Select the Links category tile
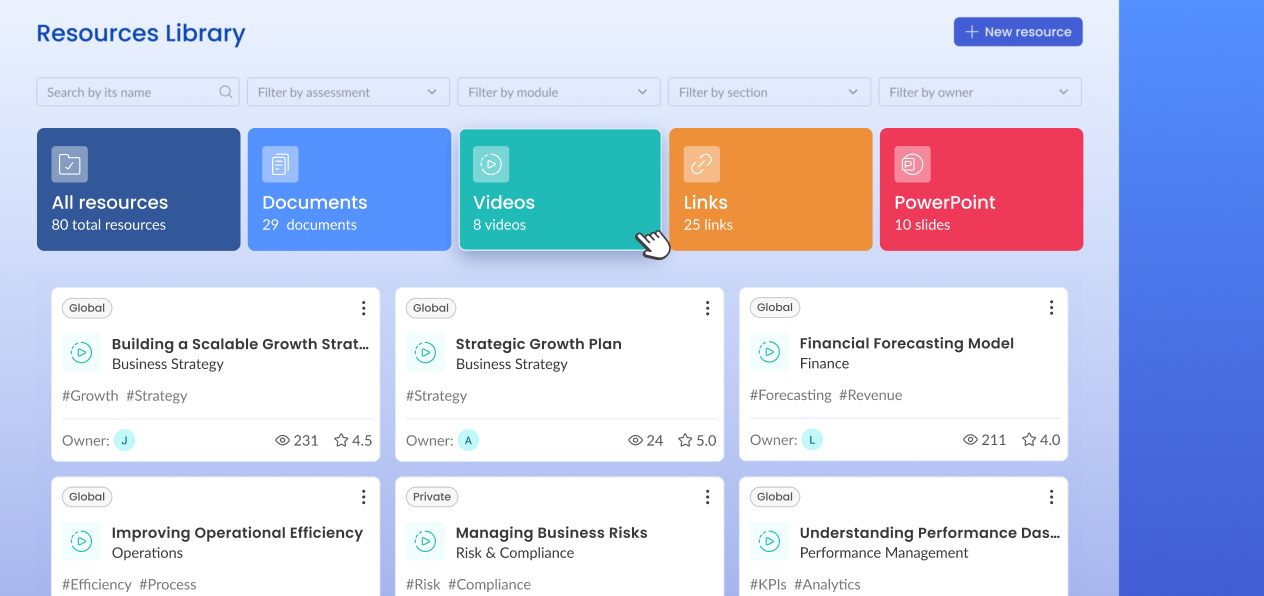 pos(771,189)
